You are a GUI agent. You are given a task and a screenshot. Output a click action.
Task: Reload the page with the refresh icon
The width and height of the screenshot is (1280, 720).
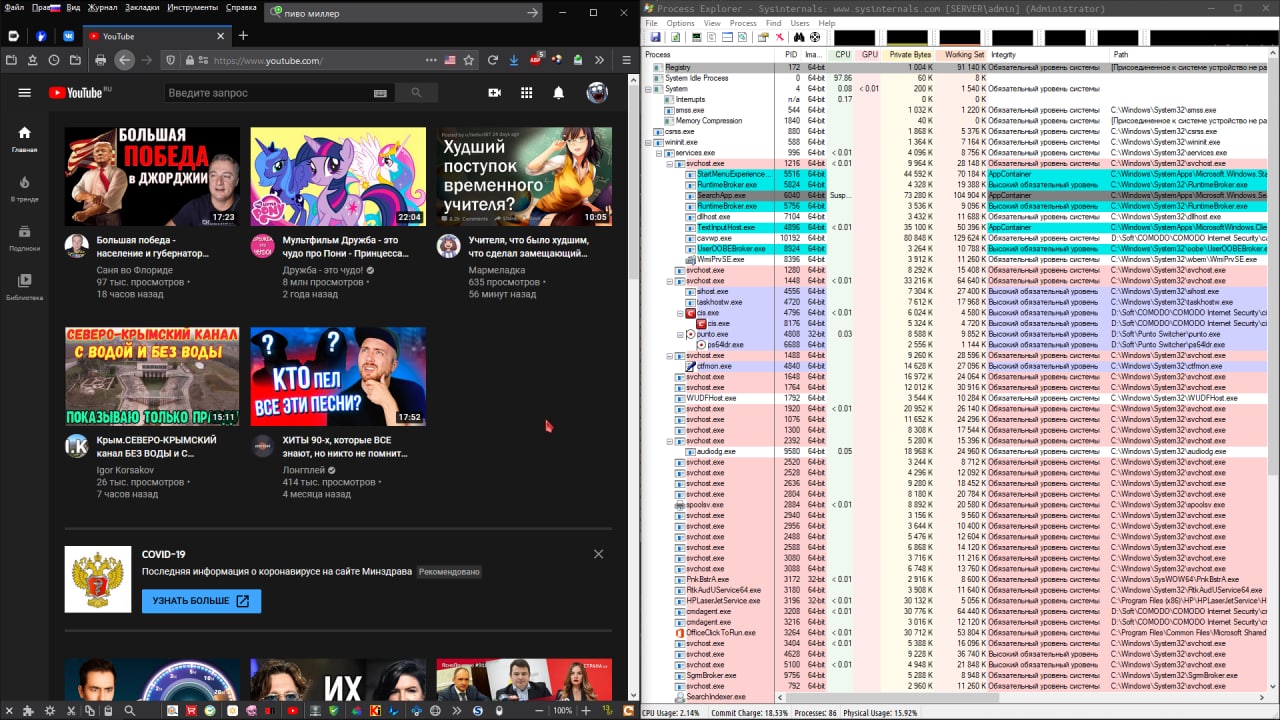coord(493,60)
